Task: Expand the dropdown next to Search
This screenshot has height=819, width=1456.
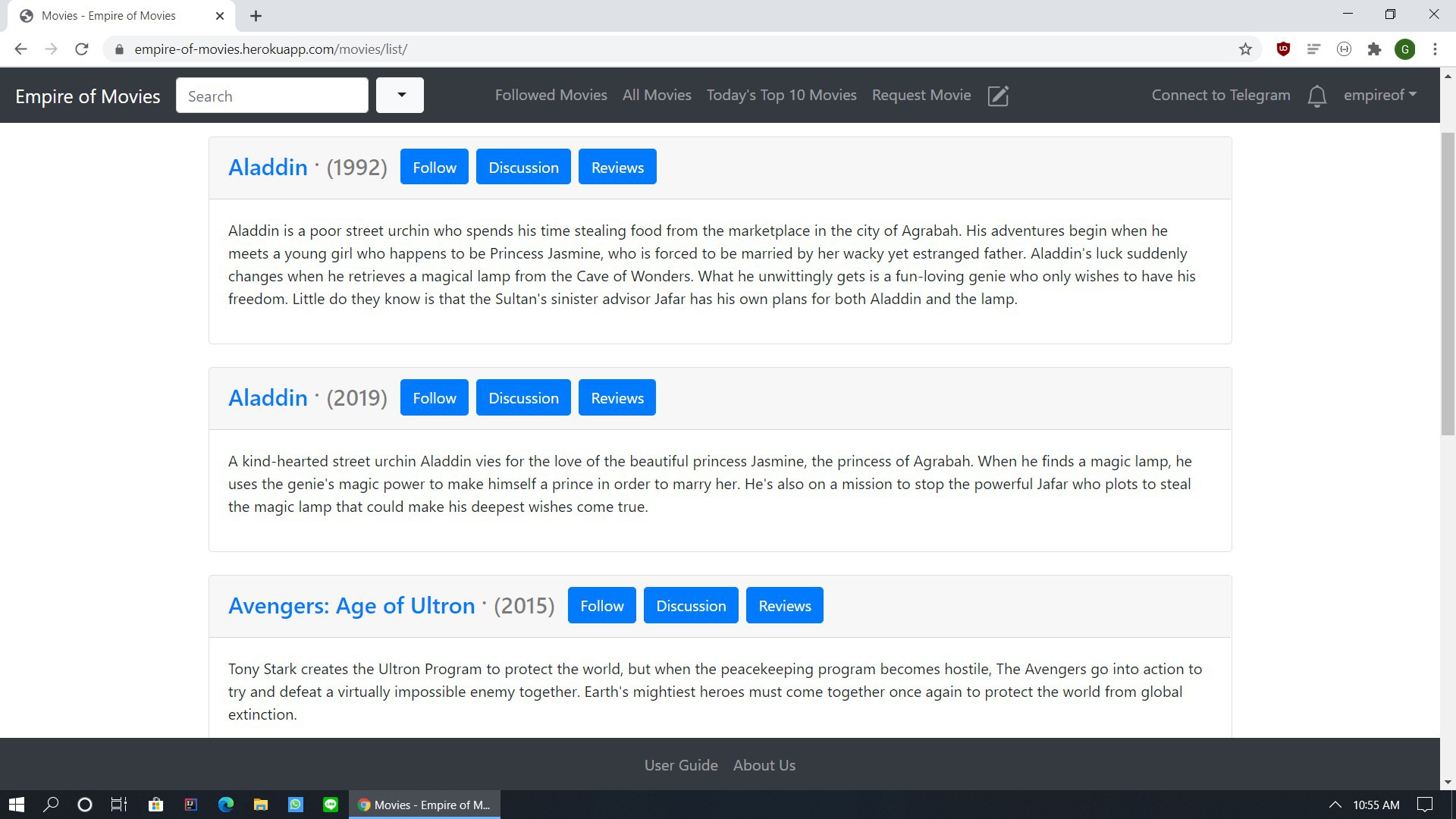Action: tap(400, 96)
